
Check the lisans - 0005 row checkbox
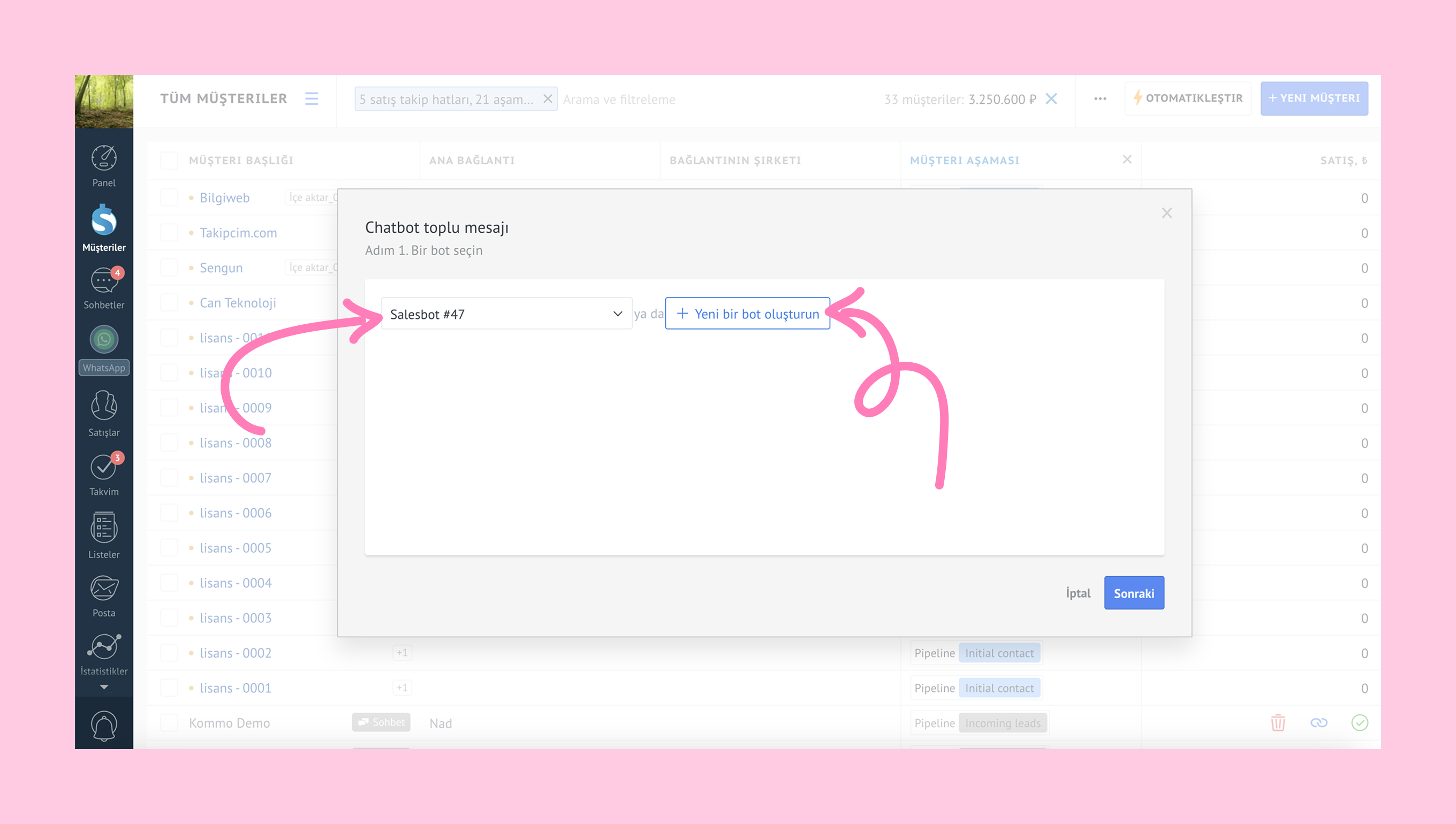coord(169,548)
